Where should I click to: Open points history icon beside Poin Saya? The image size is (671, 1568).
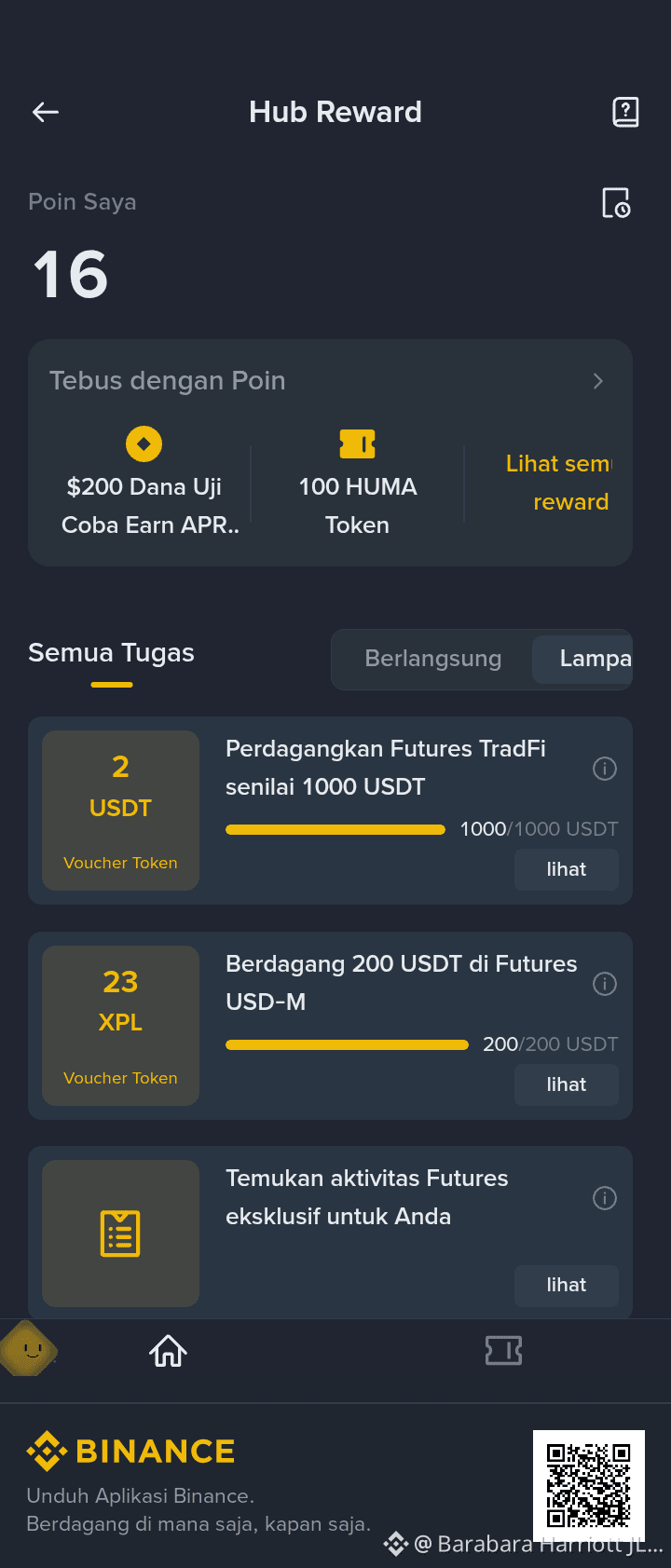[616, 203]
